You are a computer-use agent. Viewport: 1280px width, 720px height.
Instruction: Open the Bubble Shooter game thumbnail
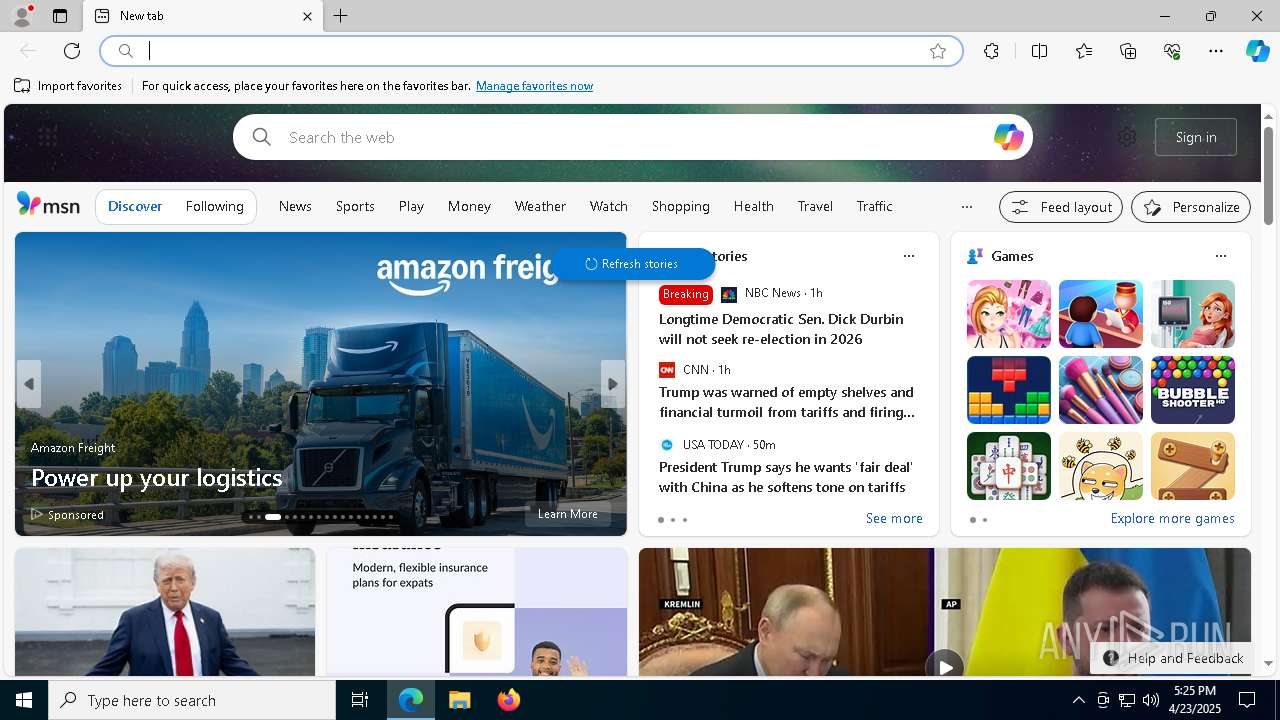pos(1193,390)
